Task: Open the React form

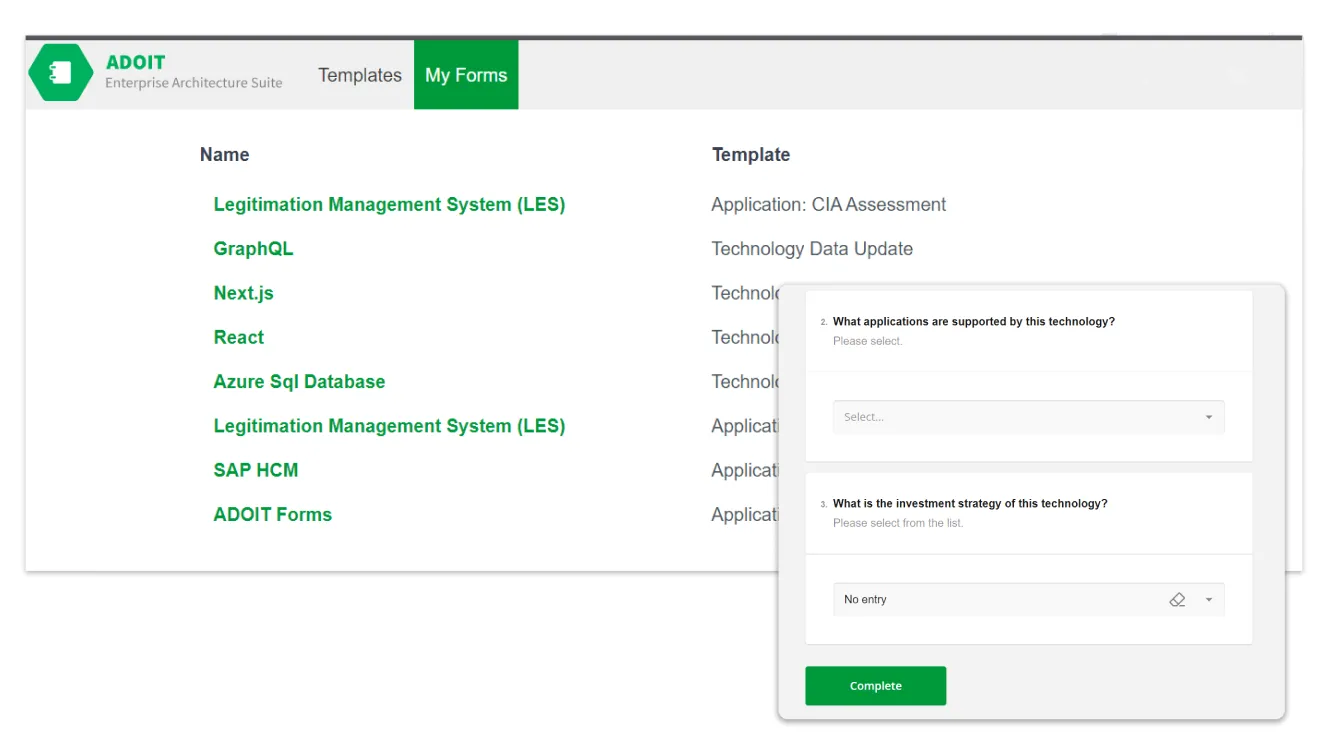Action: click(239, 337)
